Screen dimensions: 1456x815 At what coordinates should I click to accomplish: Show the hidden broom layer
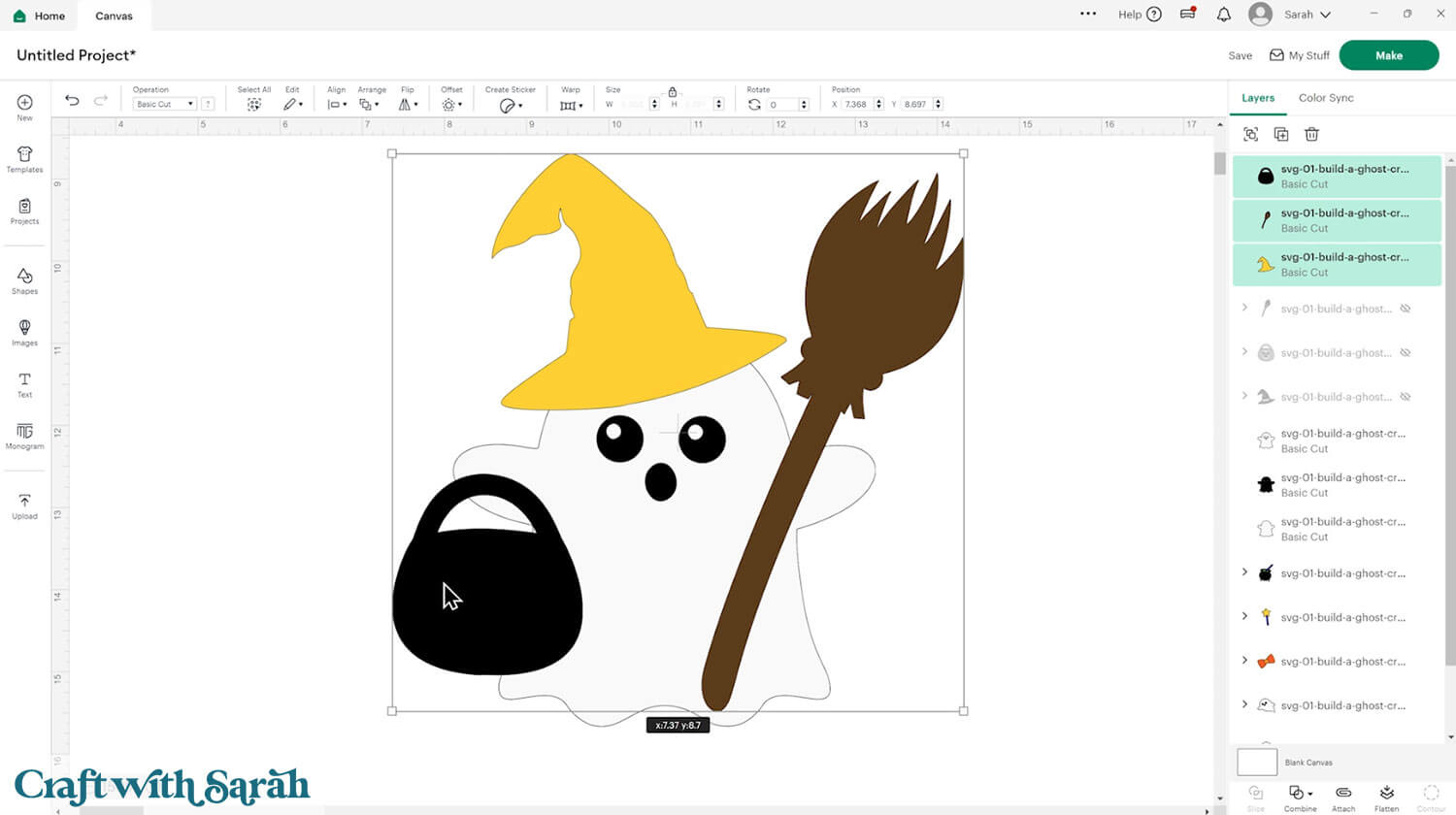coord(1405,309)
